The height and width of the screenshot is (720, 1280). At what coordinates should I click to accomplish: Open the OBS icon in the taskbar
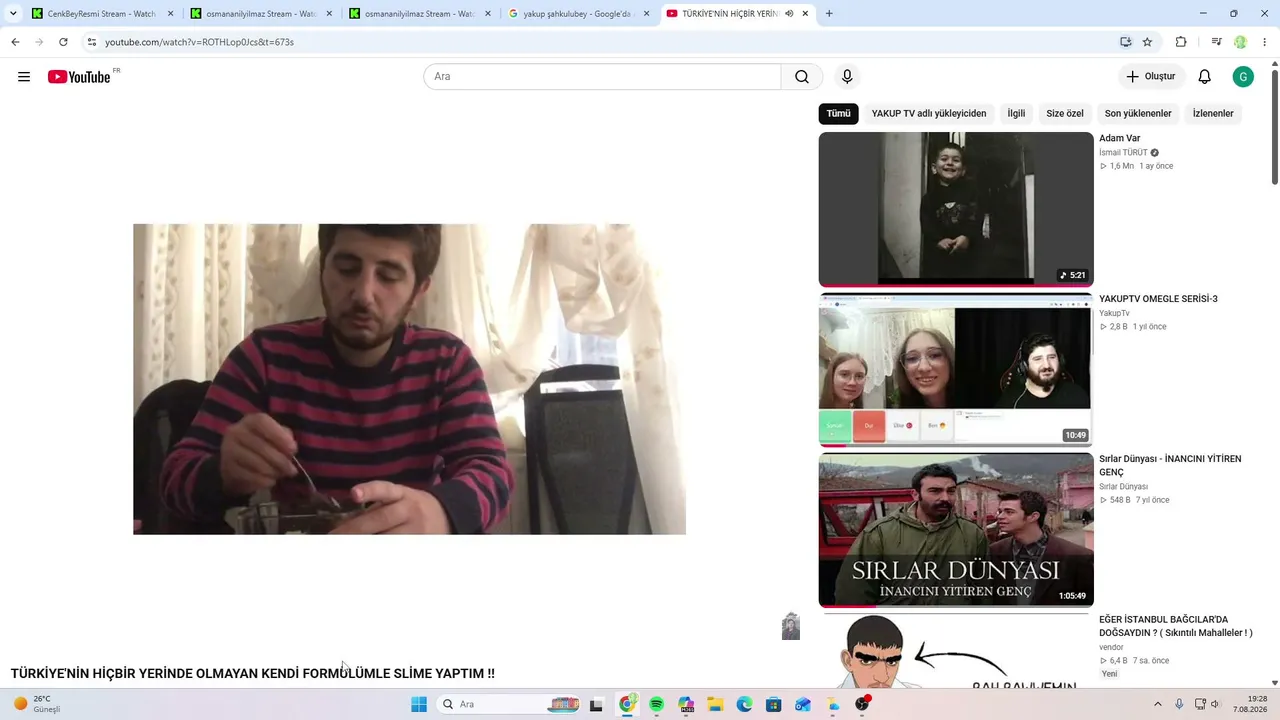tap(862, 704)
